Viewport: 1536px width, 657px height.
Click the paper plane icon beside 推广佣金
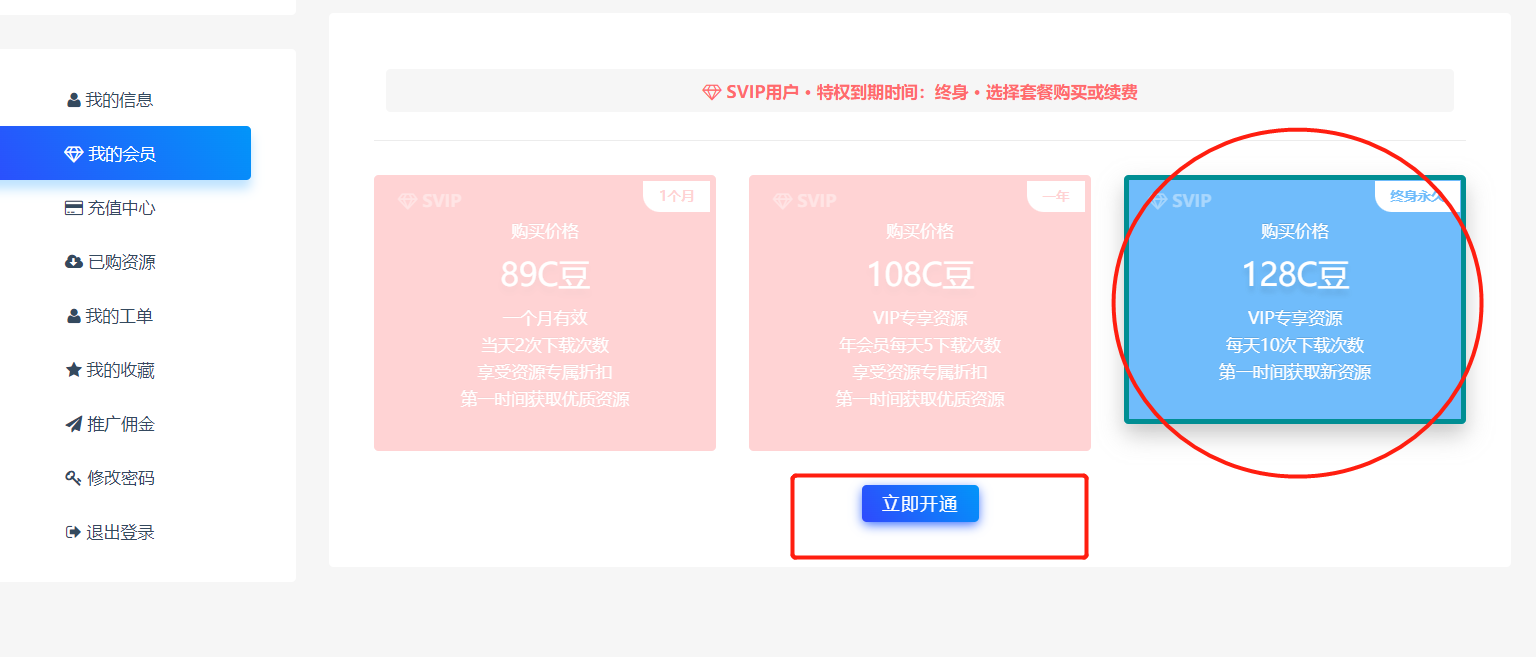pyautogui.click(x=73, y=424)
